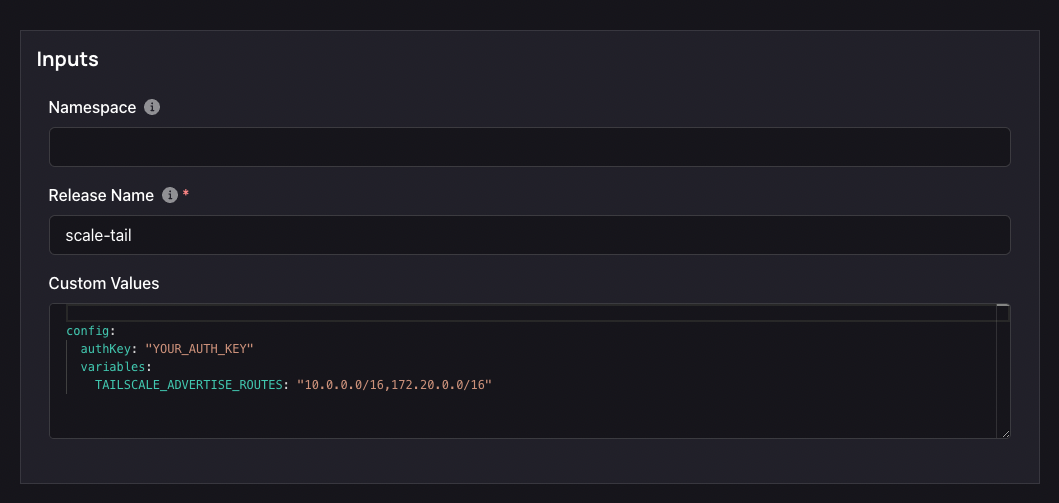This screenshot has height=503, width=1059.
Task: Focus the empty Namespace input field
Action: coord(530,147)
